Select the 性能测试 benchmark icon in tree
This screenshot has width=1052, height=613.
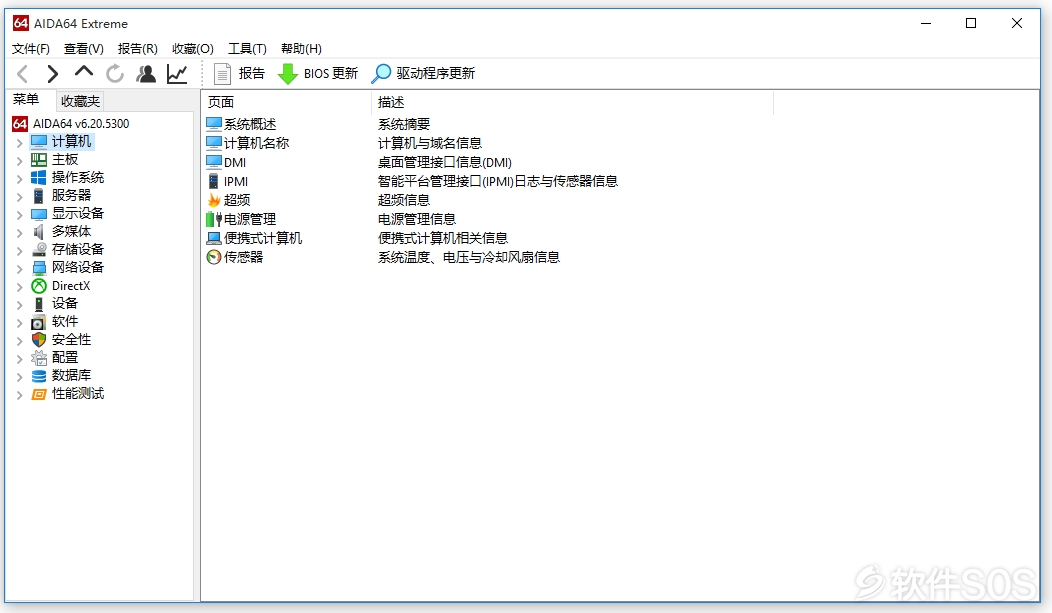coord(39,394)
